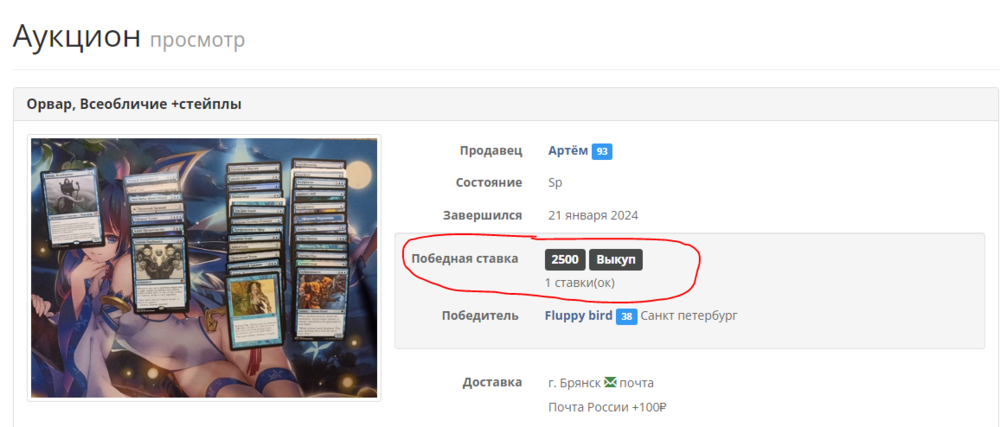Click the envelope mail icon near почта
This screenshot has height=427, width=1000.
click(x=610, y=383)
